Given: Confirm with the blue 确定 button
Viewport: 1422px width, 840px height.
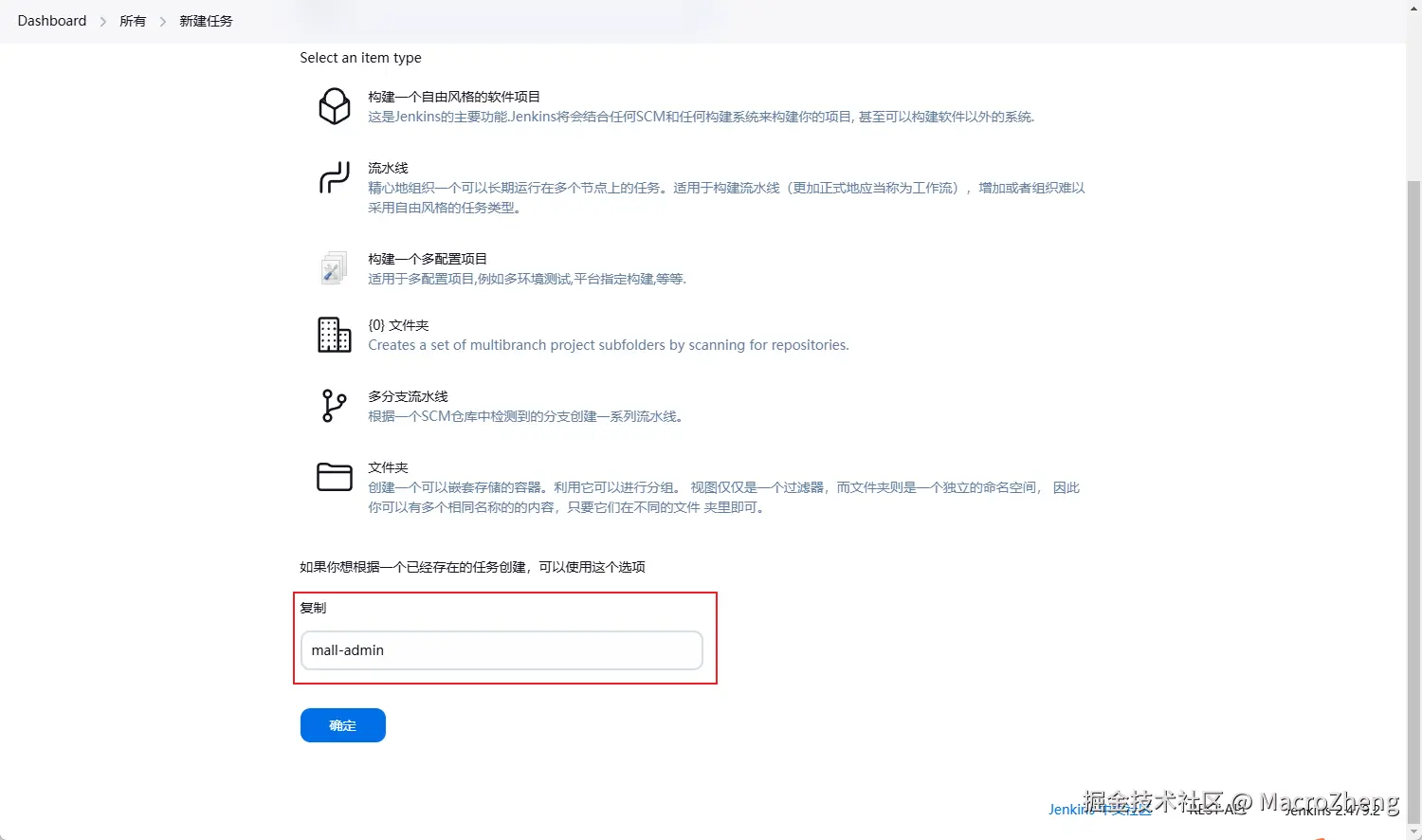Looking at the screenshot, I should pyautogui.click(x=343, y=725).
